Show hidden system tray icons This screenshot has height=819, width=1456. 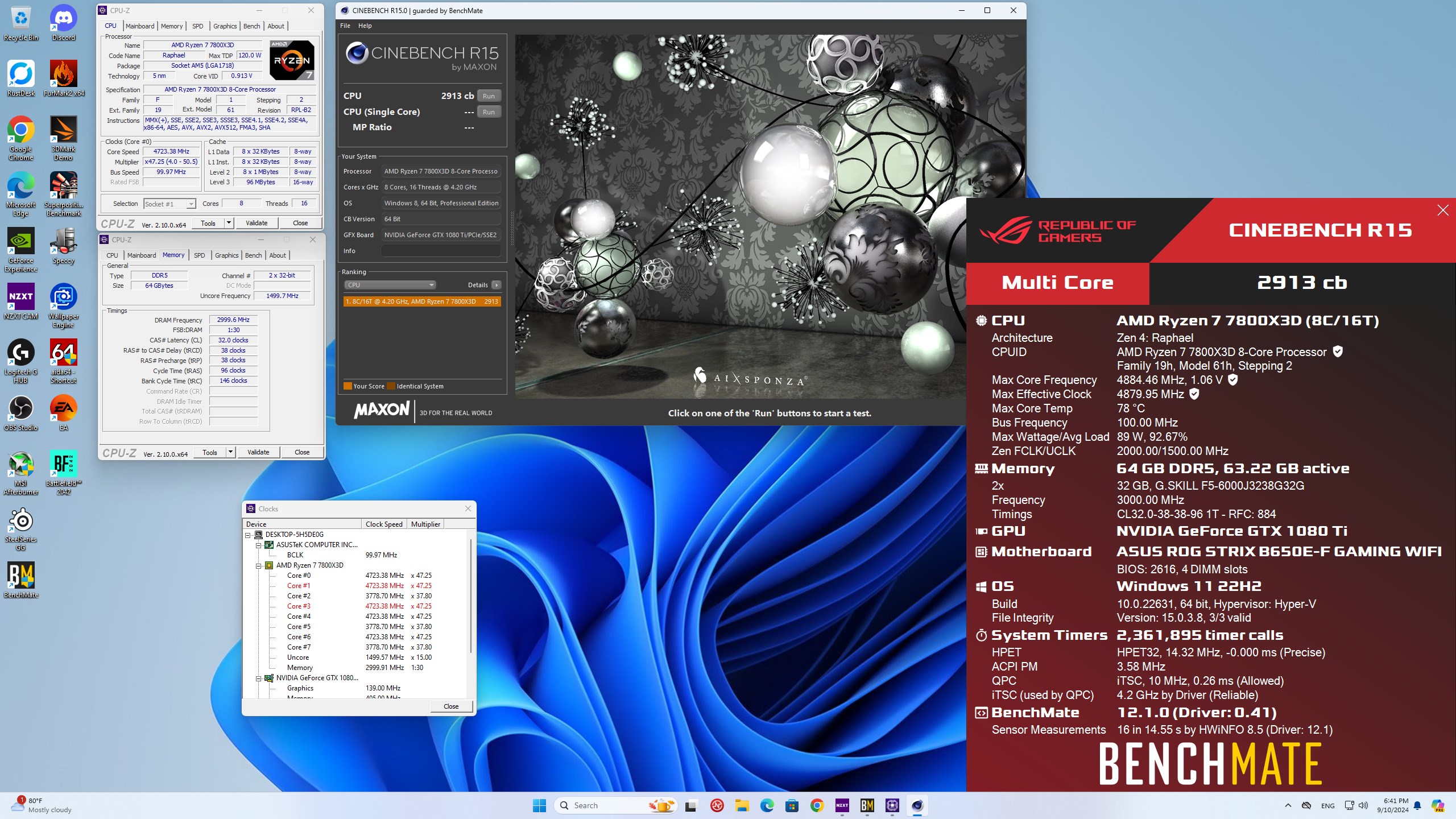(x=1288, y=805)
